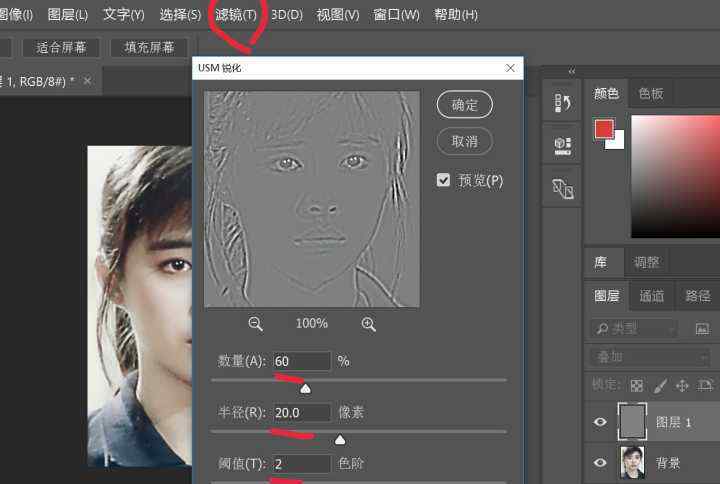The height and width of the screenshot is (484, 720).
Task: Uncheck the 预览(P) preview checkbox
Action: click(x=443, y=181)
